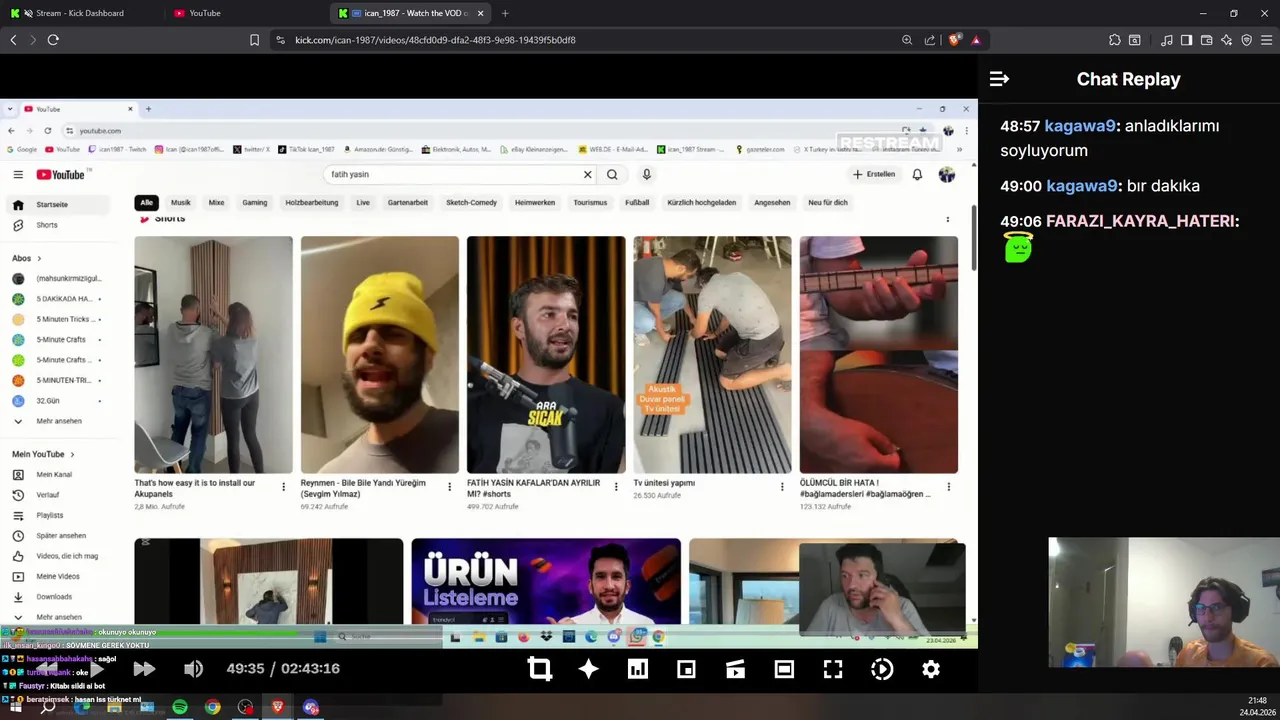
Task: Click the share page icon
Action: 930,40
